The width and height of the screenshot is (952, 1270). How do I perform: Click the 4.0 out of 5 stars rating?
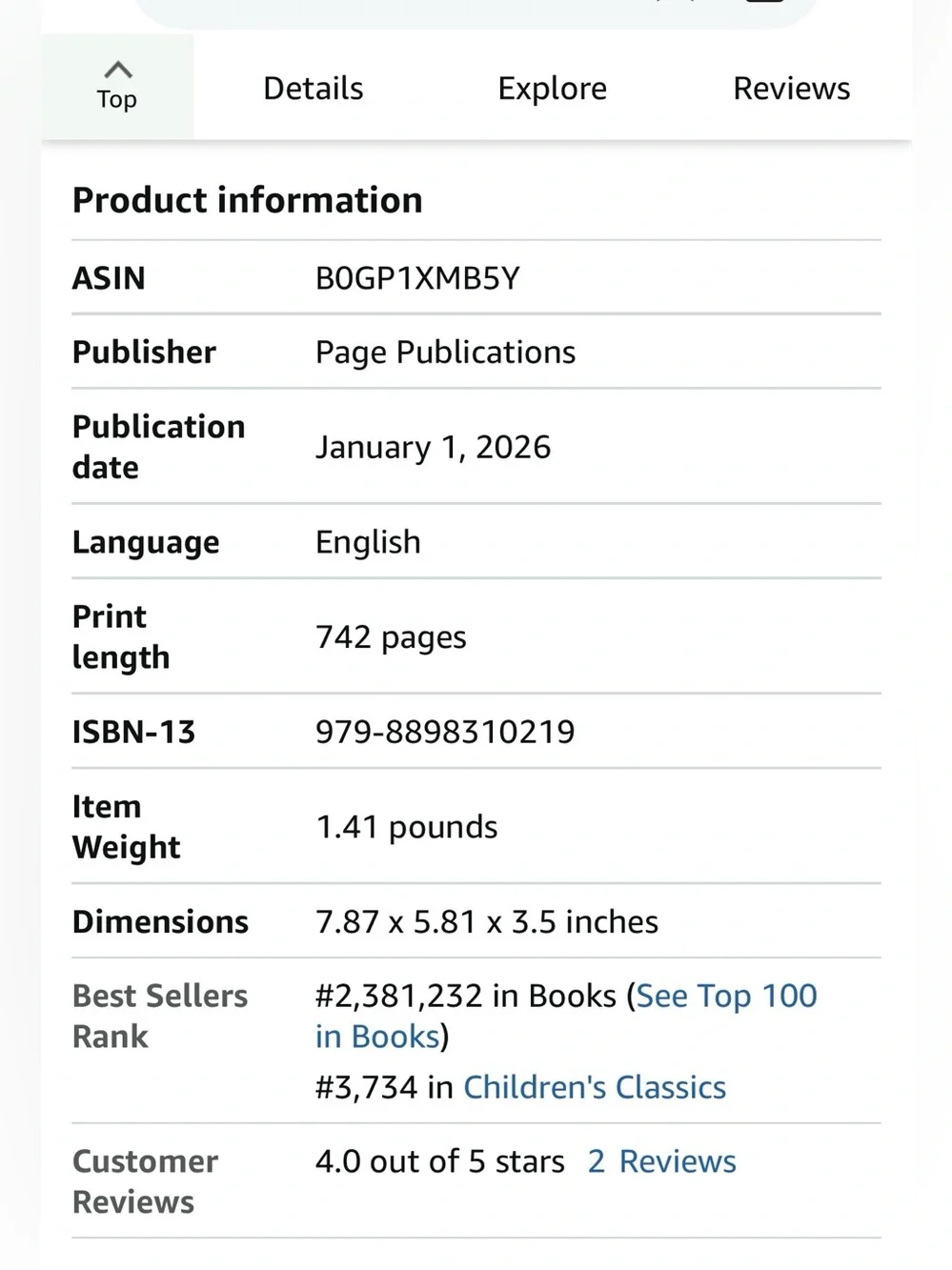coord(440,1161)
